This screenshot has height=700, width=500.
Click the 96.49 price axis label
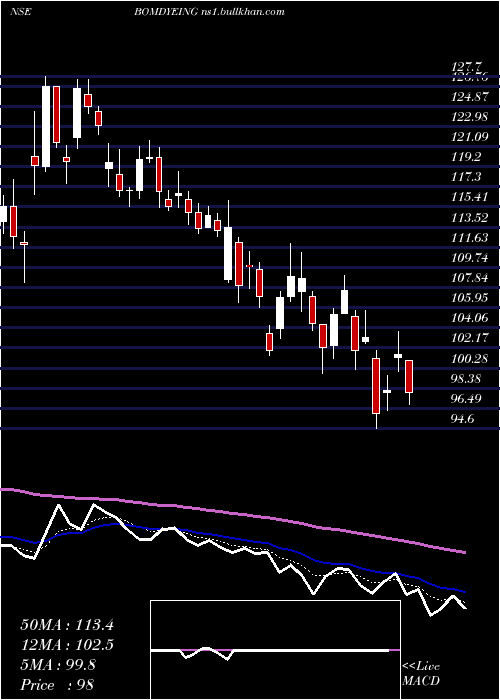pyautogui.click(x=467, y=399)
